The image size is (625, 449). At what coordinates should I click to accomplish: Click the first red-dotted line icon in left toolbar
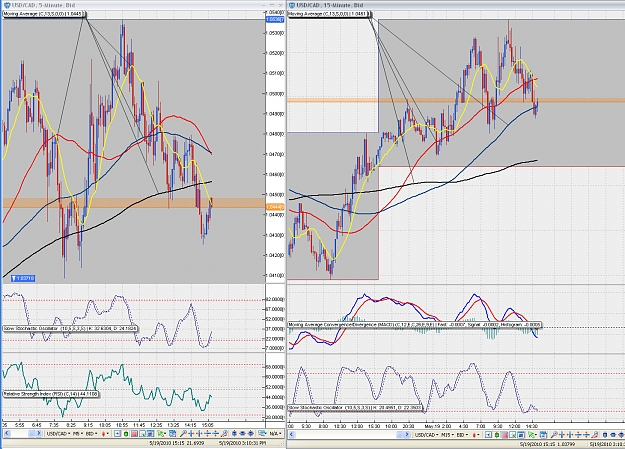[207, 433]
